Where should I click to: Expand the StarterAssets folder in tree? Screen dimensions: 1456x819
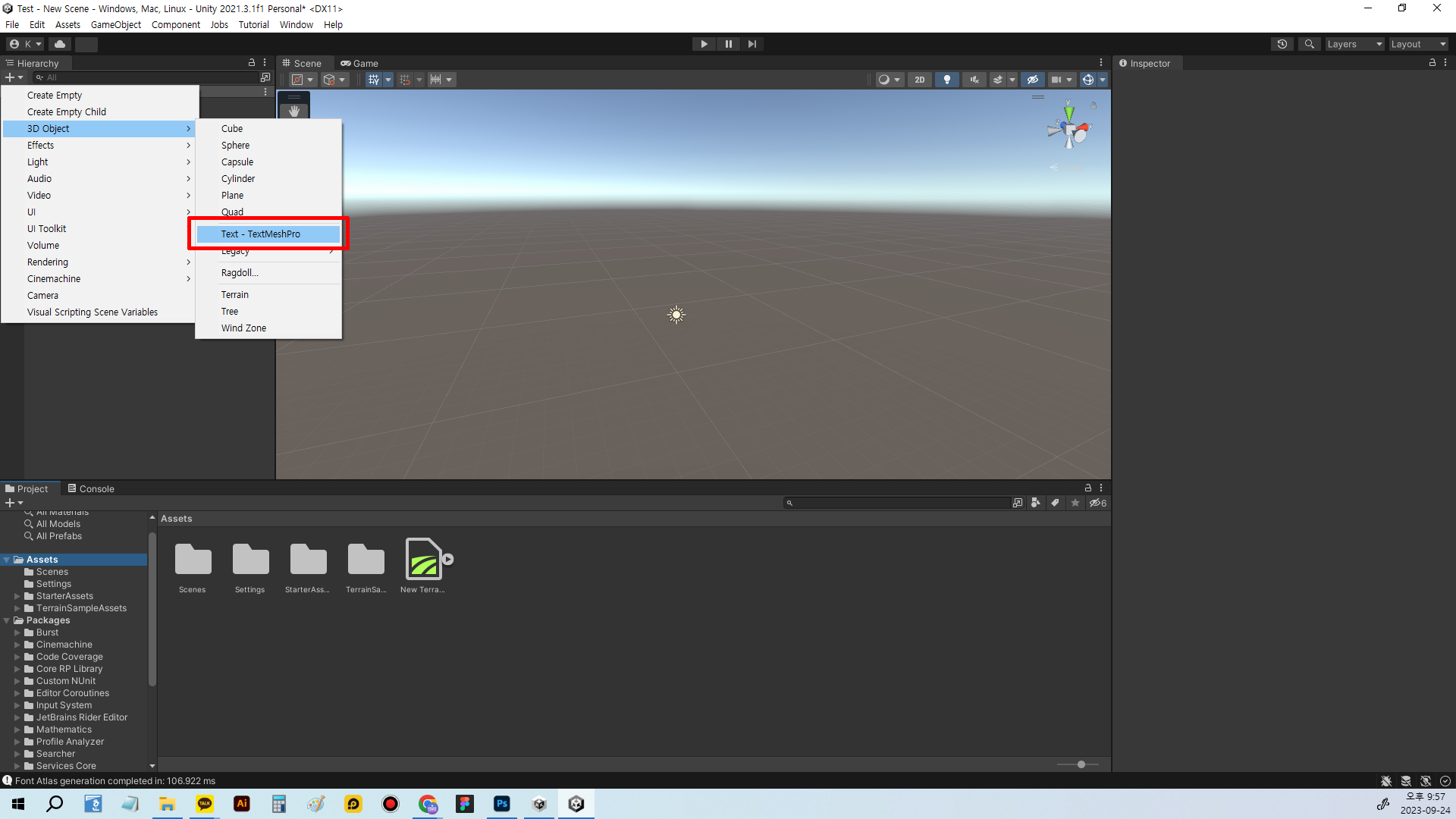pyautogui.click(x=17, y=596)
